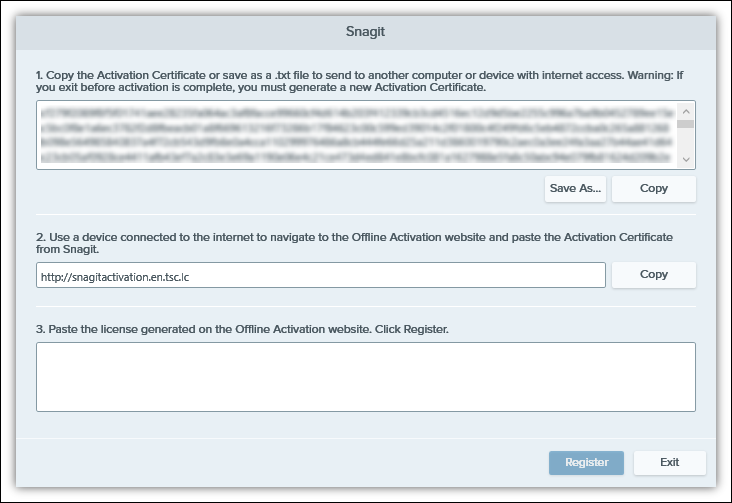The image size is (732, 503).
Task: Copy the Activation Certificate text
Action: (x=654, y=189)
